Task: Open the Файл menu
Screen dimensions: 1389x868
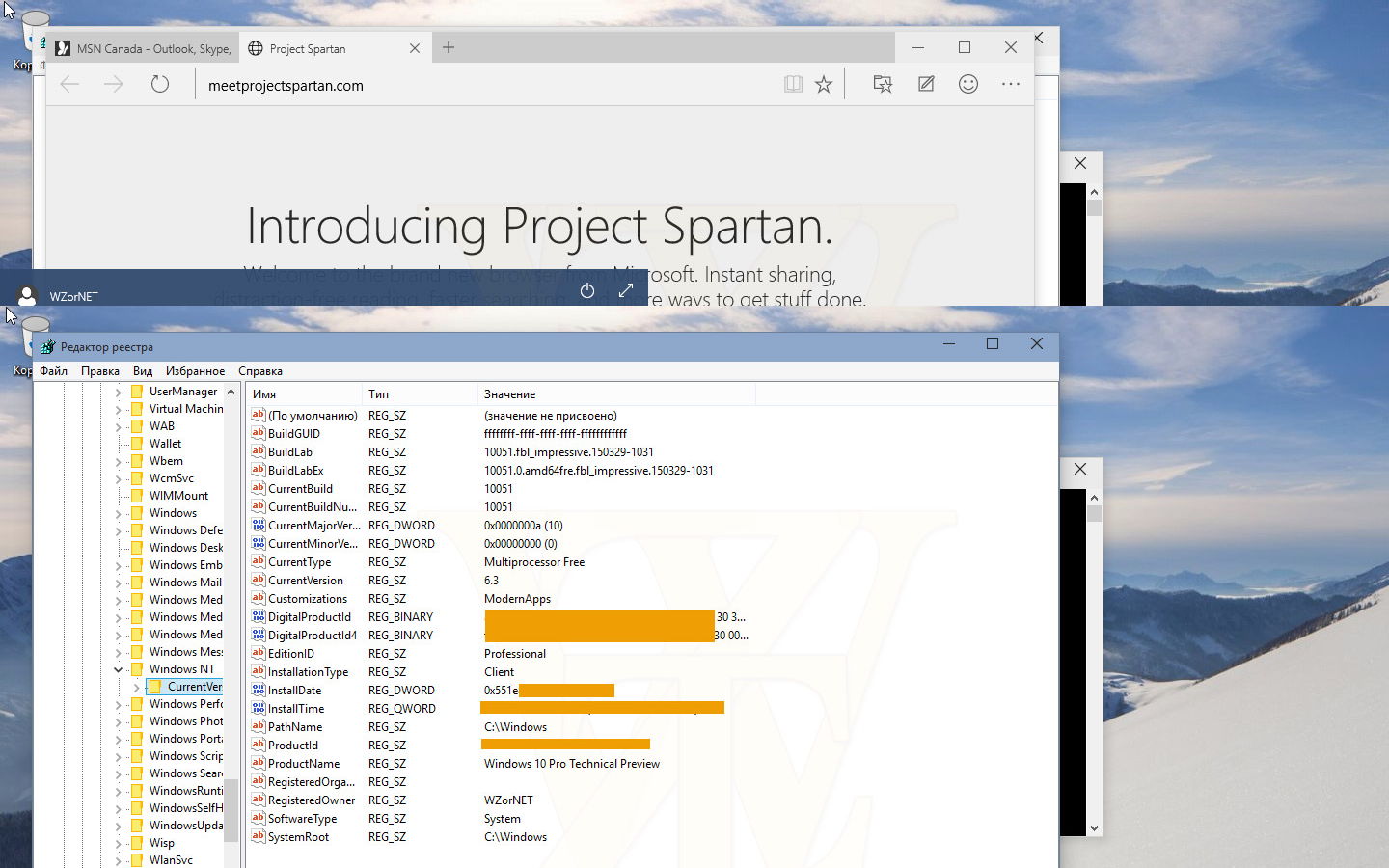Action: pyautogui.click(x=54, y=371)
